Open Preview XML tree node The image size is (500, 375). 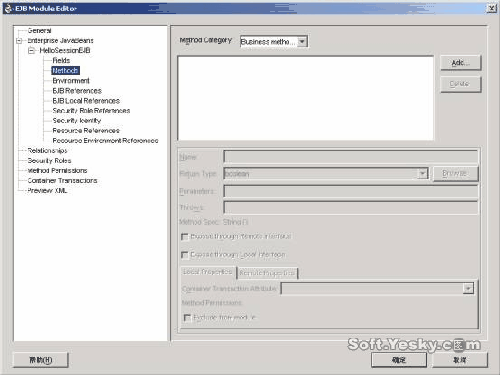(47, 191)
